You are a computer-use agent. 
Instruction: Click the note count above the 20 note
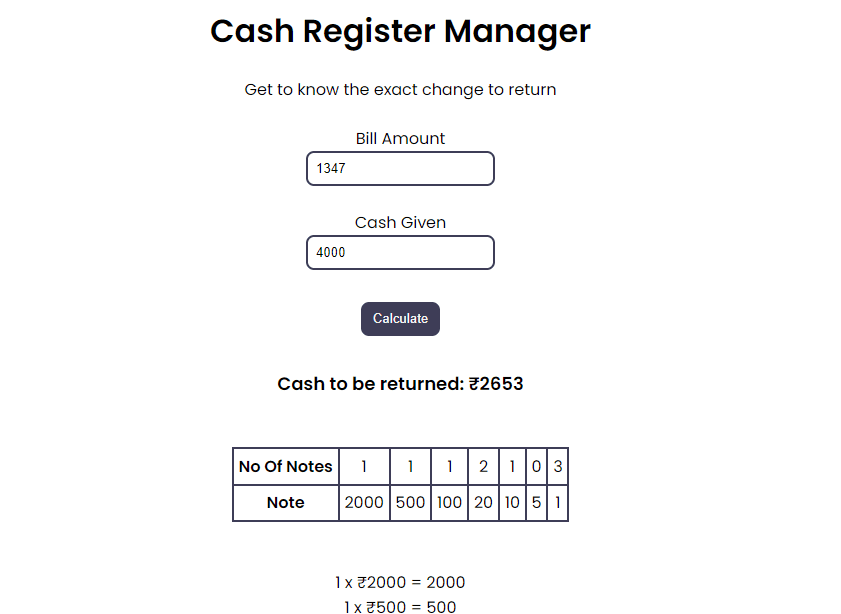click(x=483, y=466)
